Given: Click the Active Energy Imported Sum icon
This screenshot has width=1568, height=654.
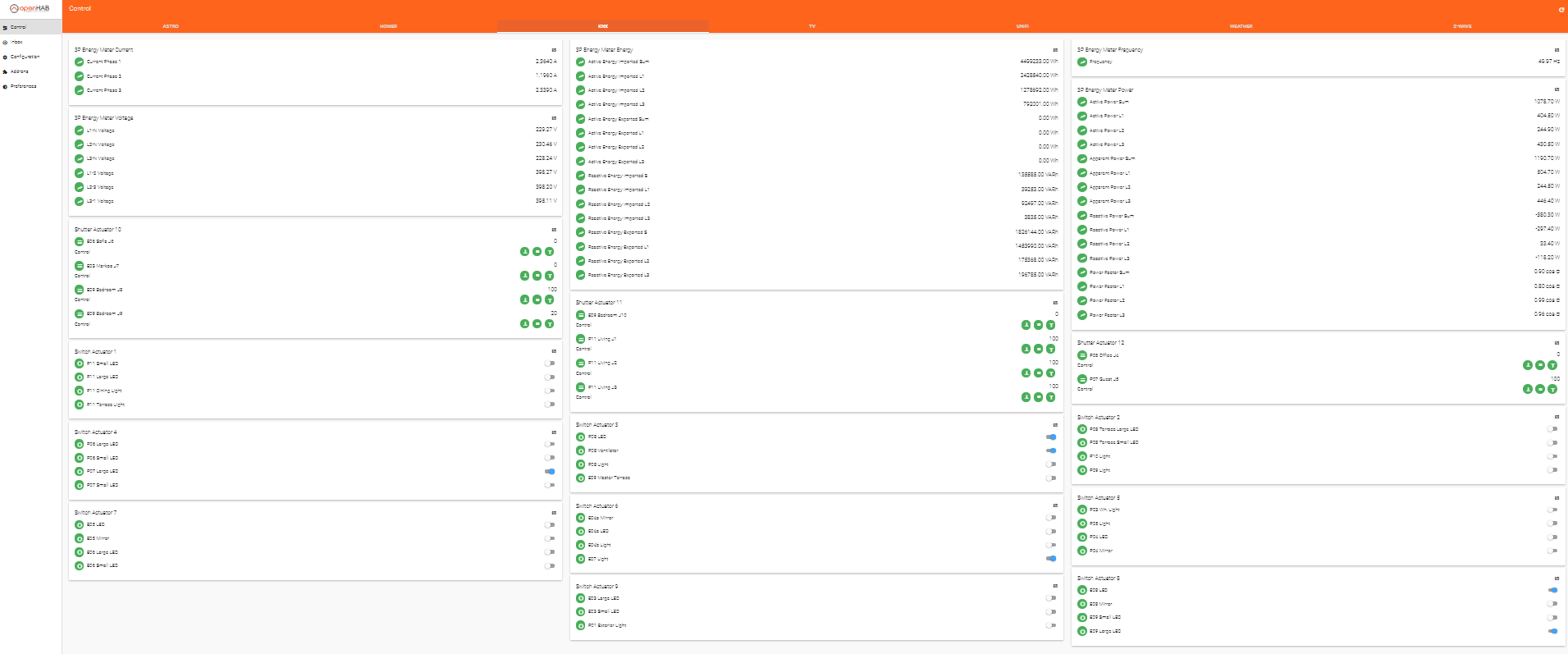Looking at the screenshot, I should 581,62.
